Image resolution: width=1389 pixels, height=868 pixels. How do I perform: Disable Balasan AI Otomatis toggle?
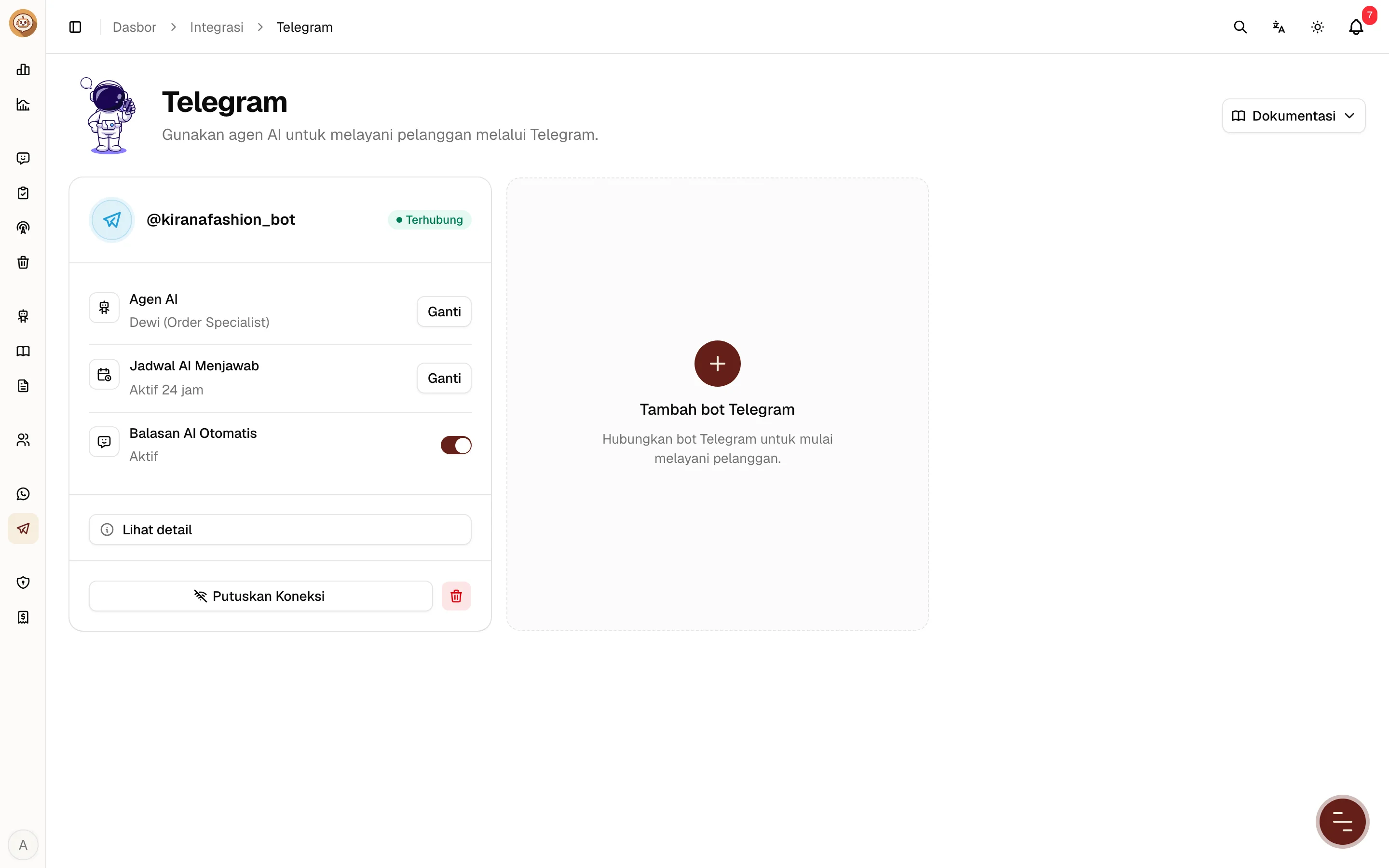click(x=456, y=445)
